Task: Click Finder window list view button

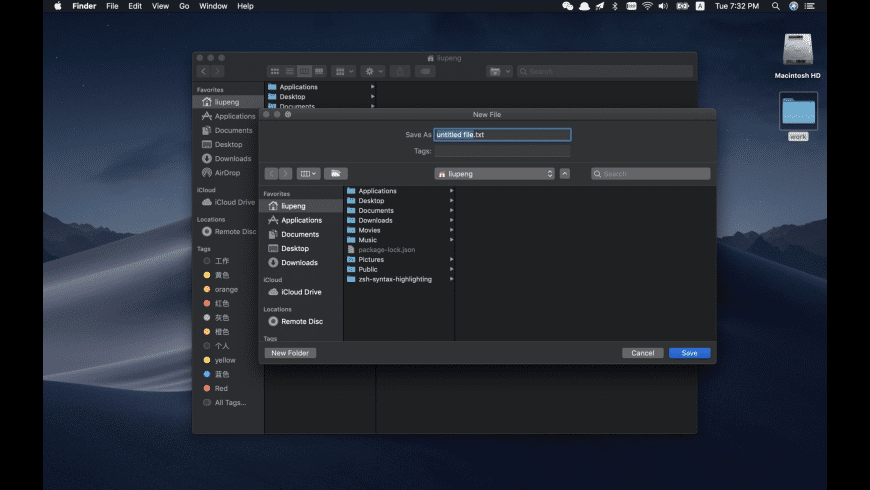Action: click(x=290, y=71)
